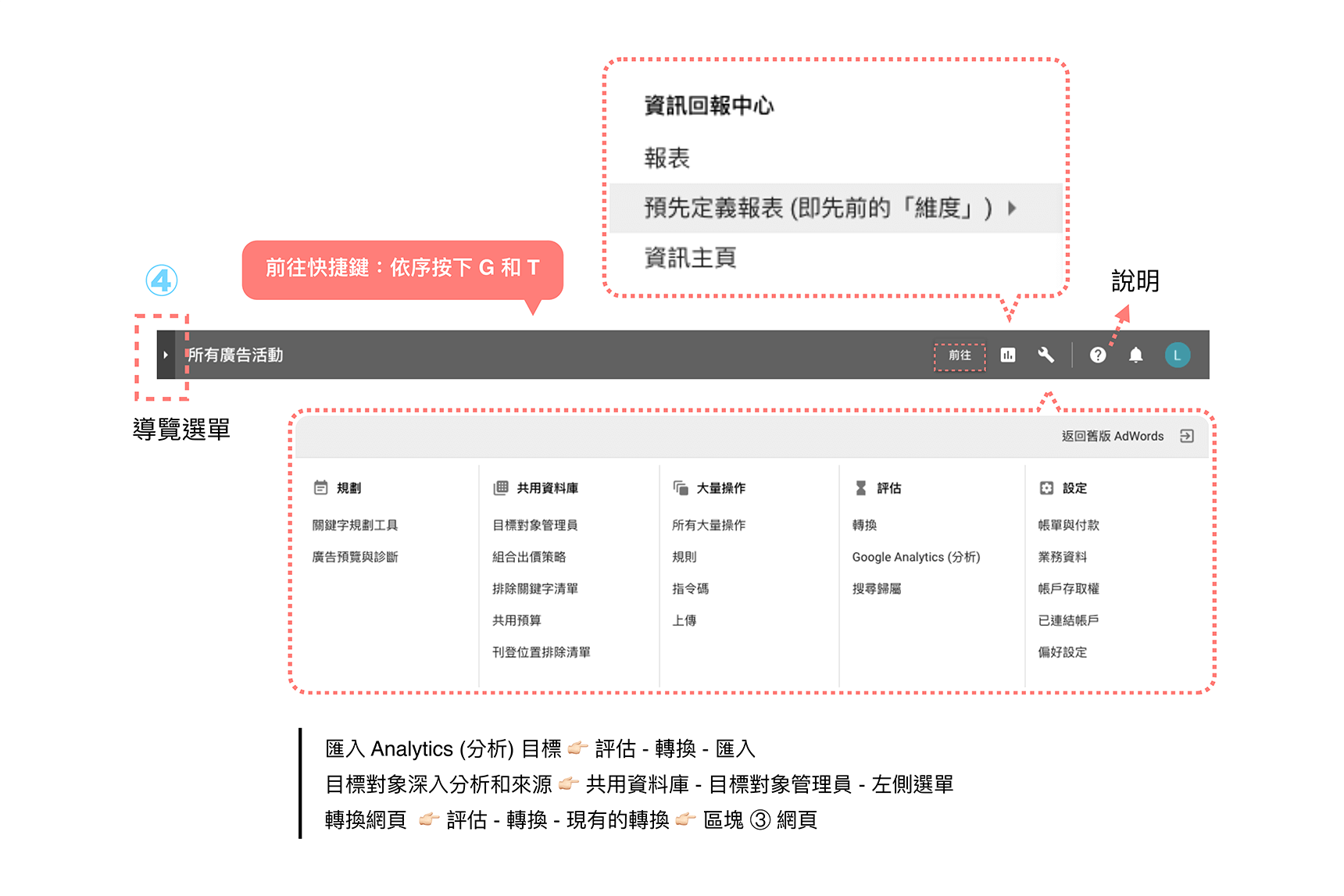Expand the navigation menu arrow
Viewport: 1344px width, 896px height.
(166, 355)
